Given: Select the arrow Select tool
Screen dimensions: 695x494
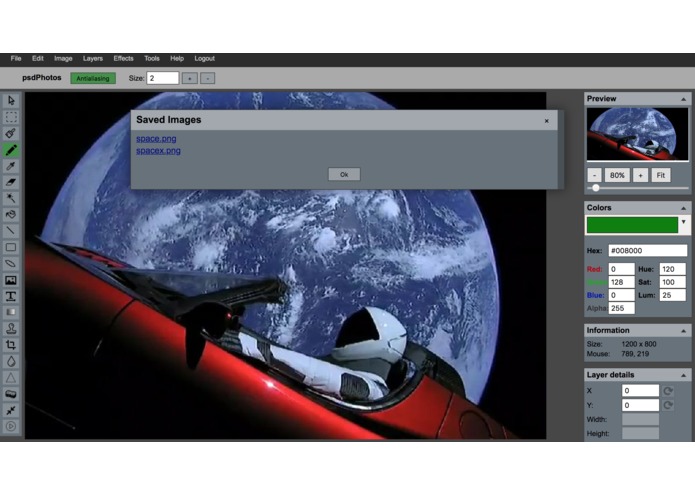Looking at the screenshot, I should (11, 101).
